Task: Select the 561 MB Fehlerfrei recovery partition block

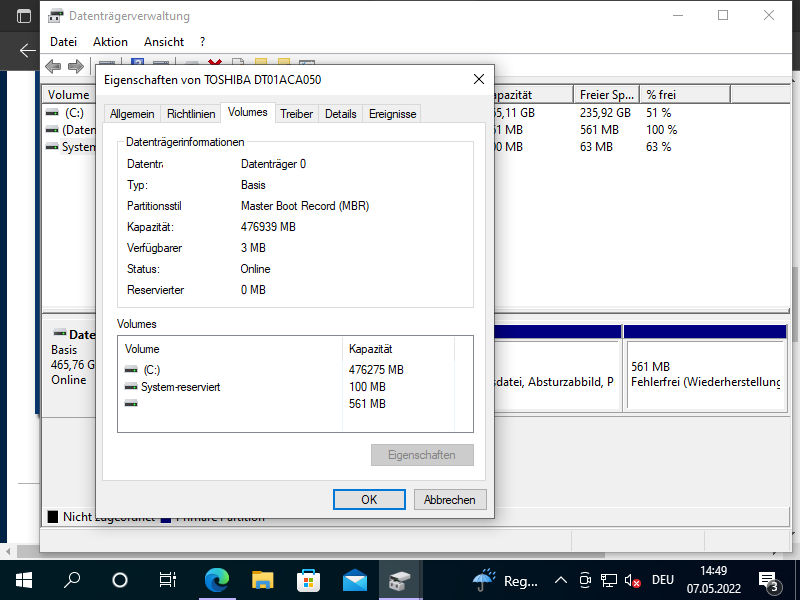Action: [x=705, y=367]
